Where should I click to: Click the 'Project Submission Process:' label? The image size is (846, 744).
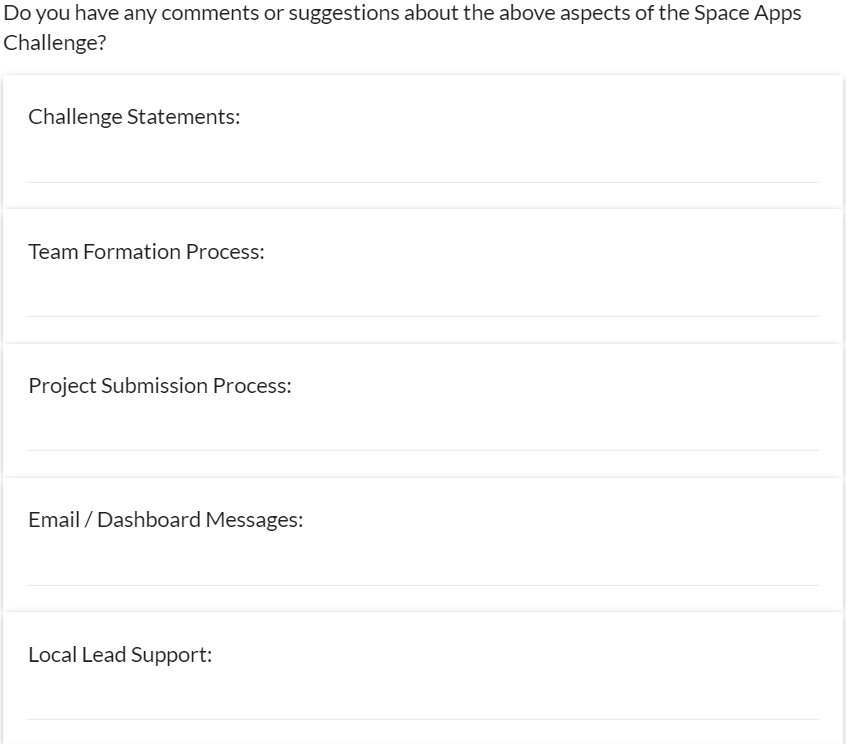point(160,386)
